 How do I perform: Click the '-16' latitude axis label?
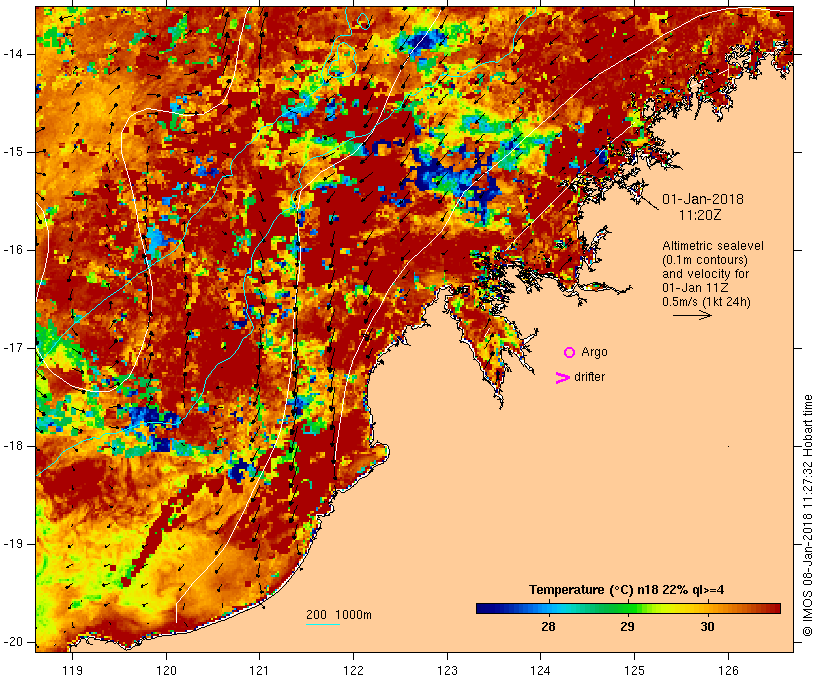pos(13,250)
